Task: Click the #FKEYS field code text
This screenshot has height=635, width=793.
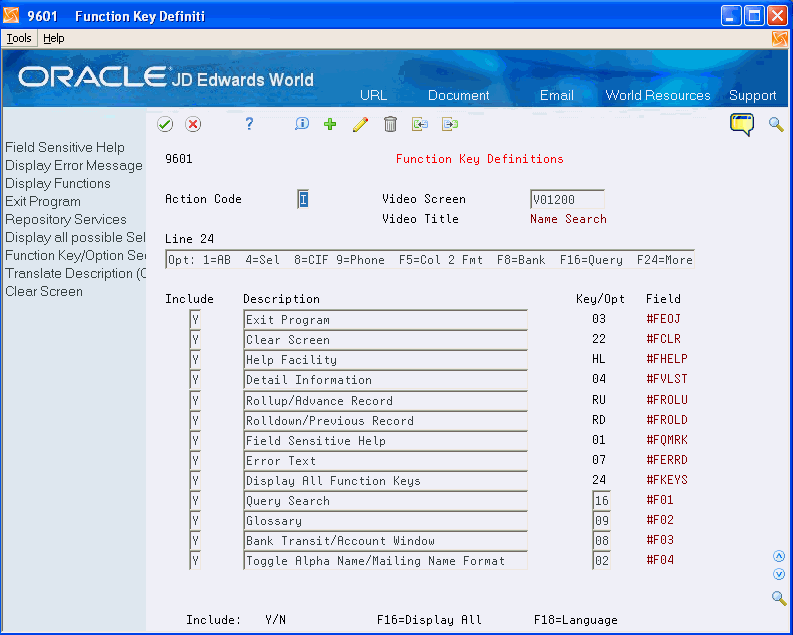Action: point(667,480)
